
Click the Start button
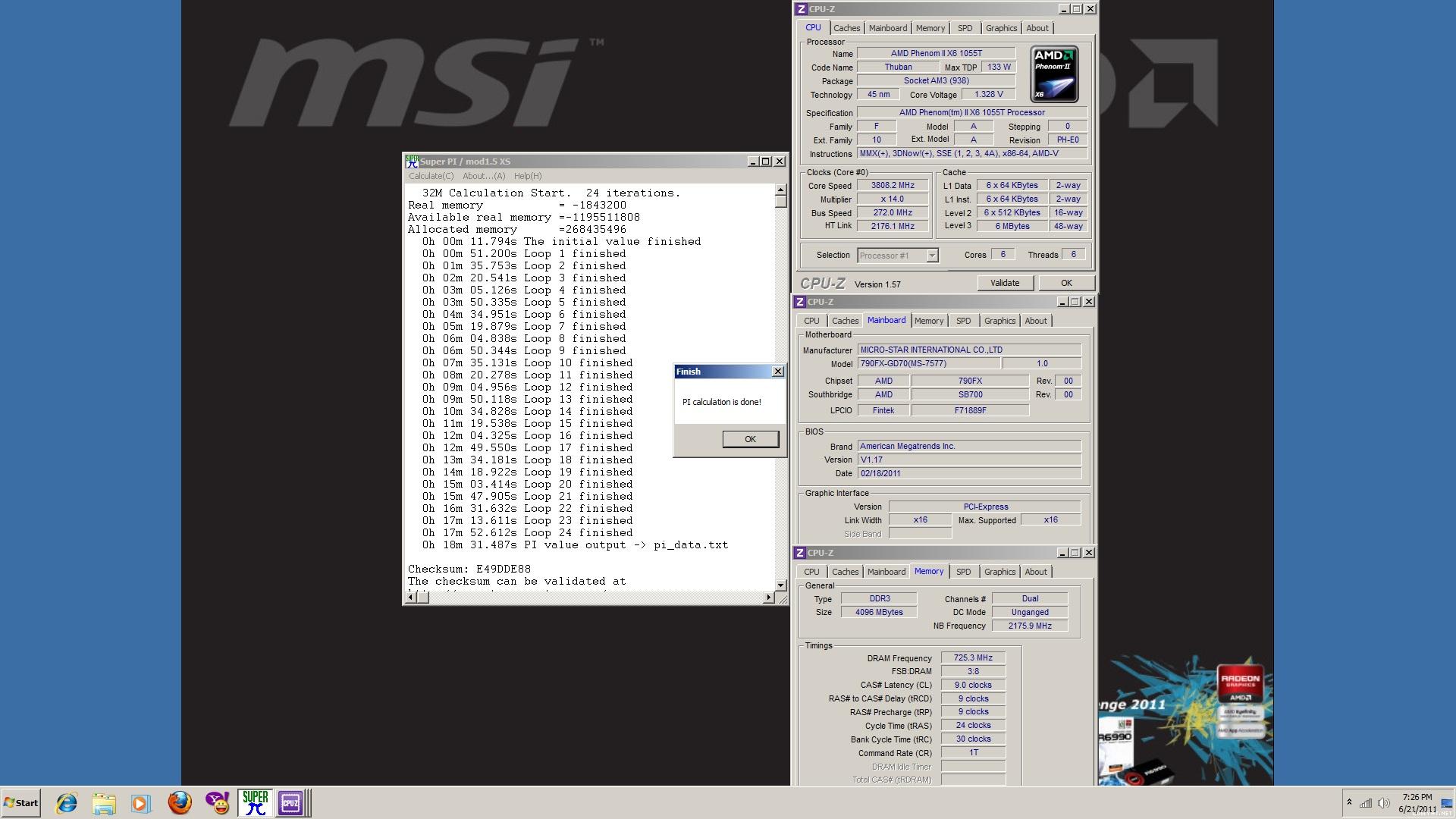pos(21,803)
